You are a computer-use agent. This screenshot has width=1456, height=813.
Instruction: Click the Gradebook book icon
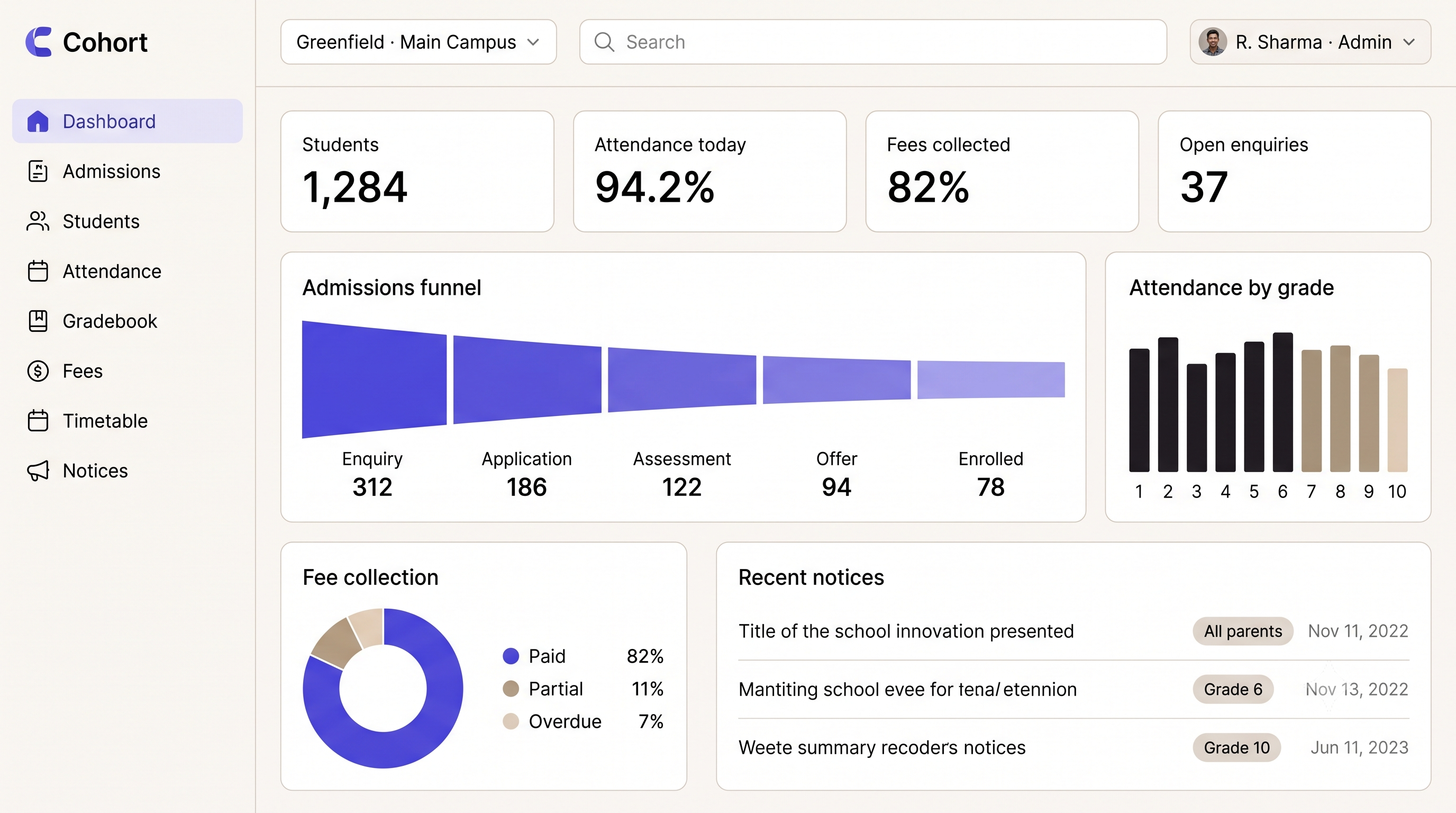(x=38, y=321)
